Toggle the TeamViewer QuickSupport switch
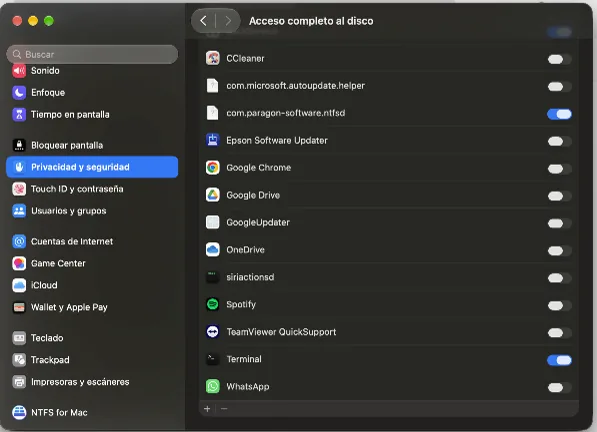The width and height of the screenshot is (597, 432). [x=559, y=333]
